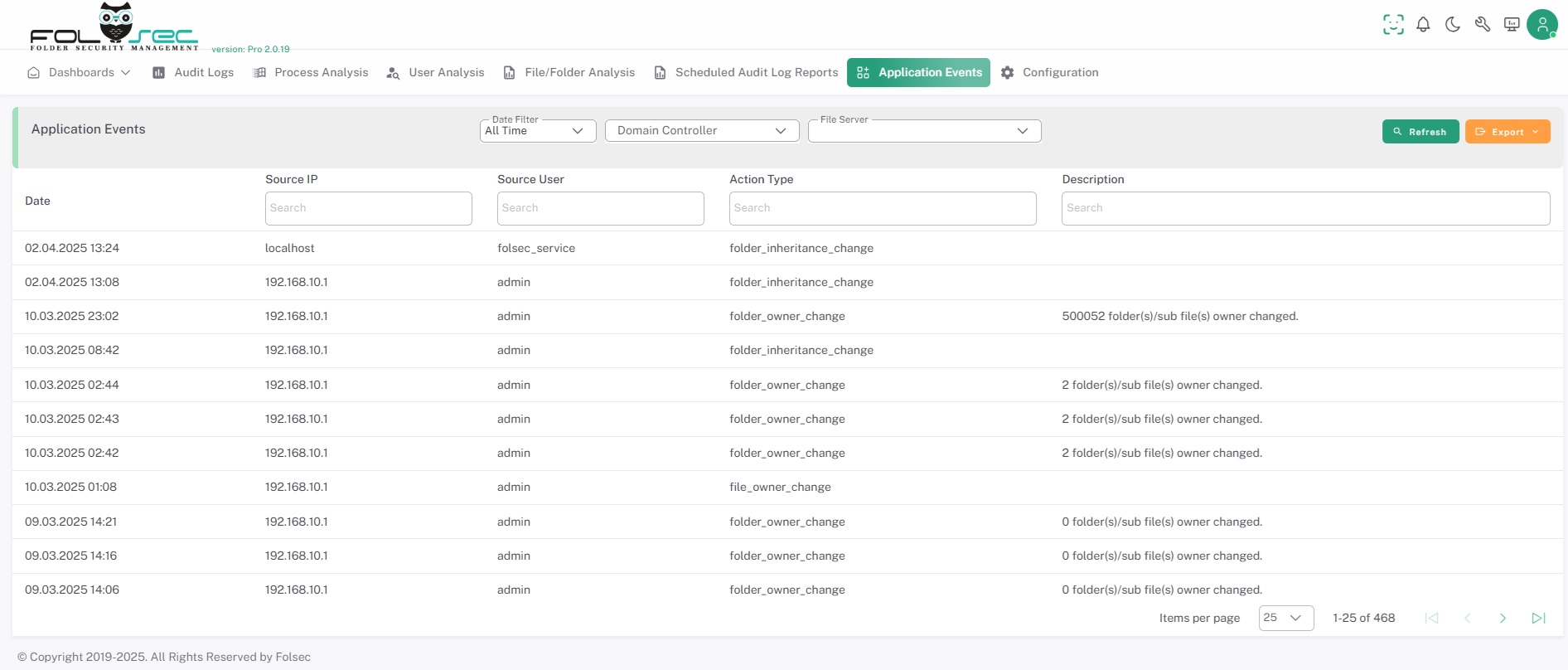The height and width of the screenshot is (670, 1568).
Task: Open the Configuration tab
Action: coord(1050,73)
